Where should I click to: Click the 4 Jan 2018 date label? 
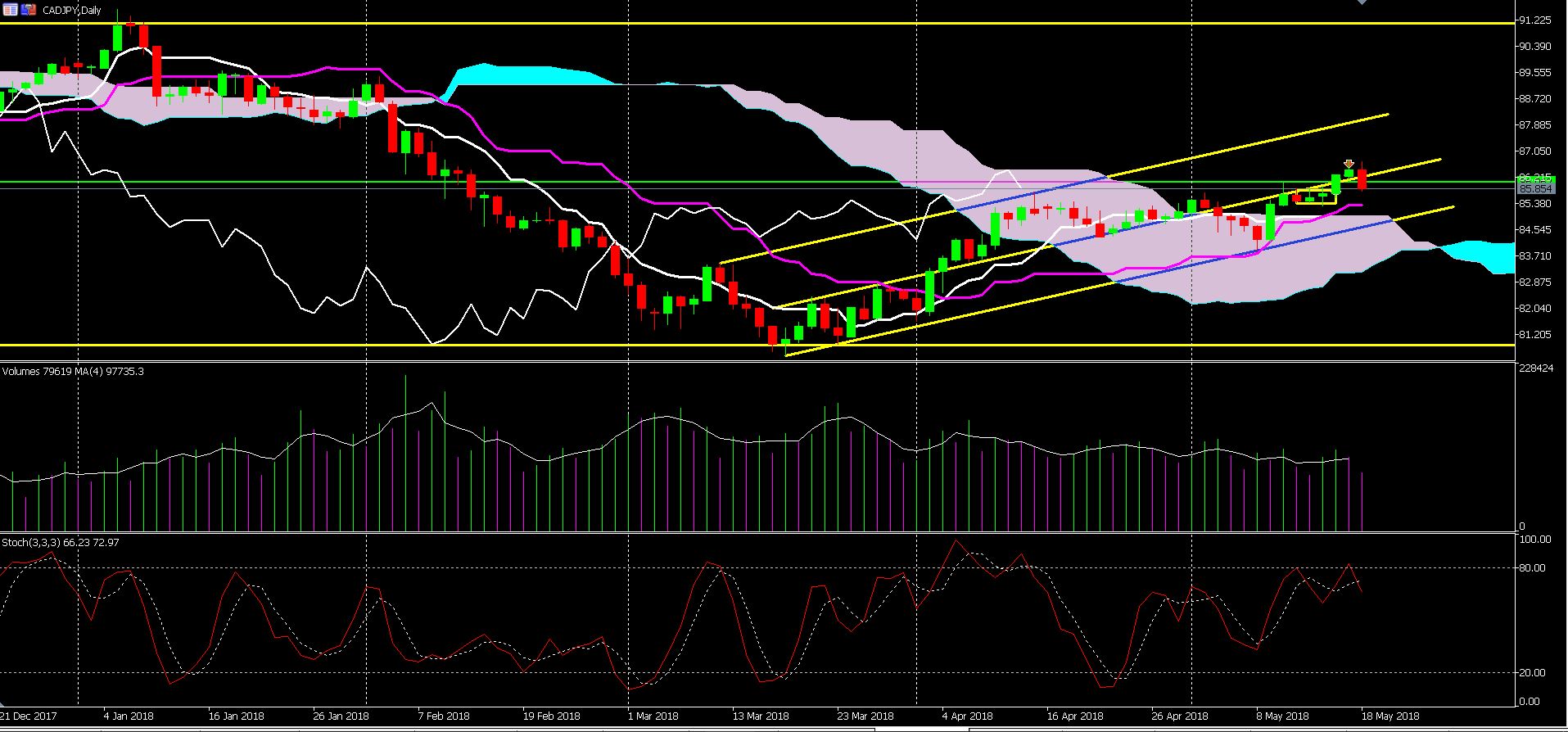coord(129,716)
